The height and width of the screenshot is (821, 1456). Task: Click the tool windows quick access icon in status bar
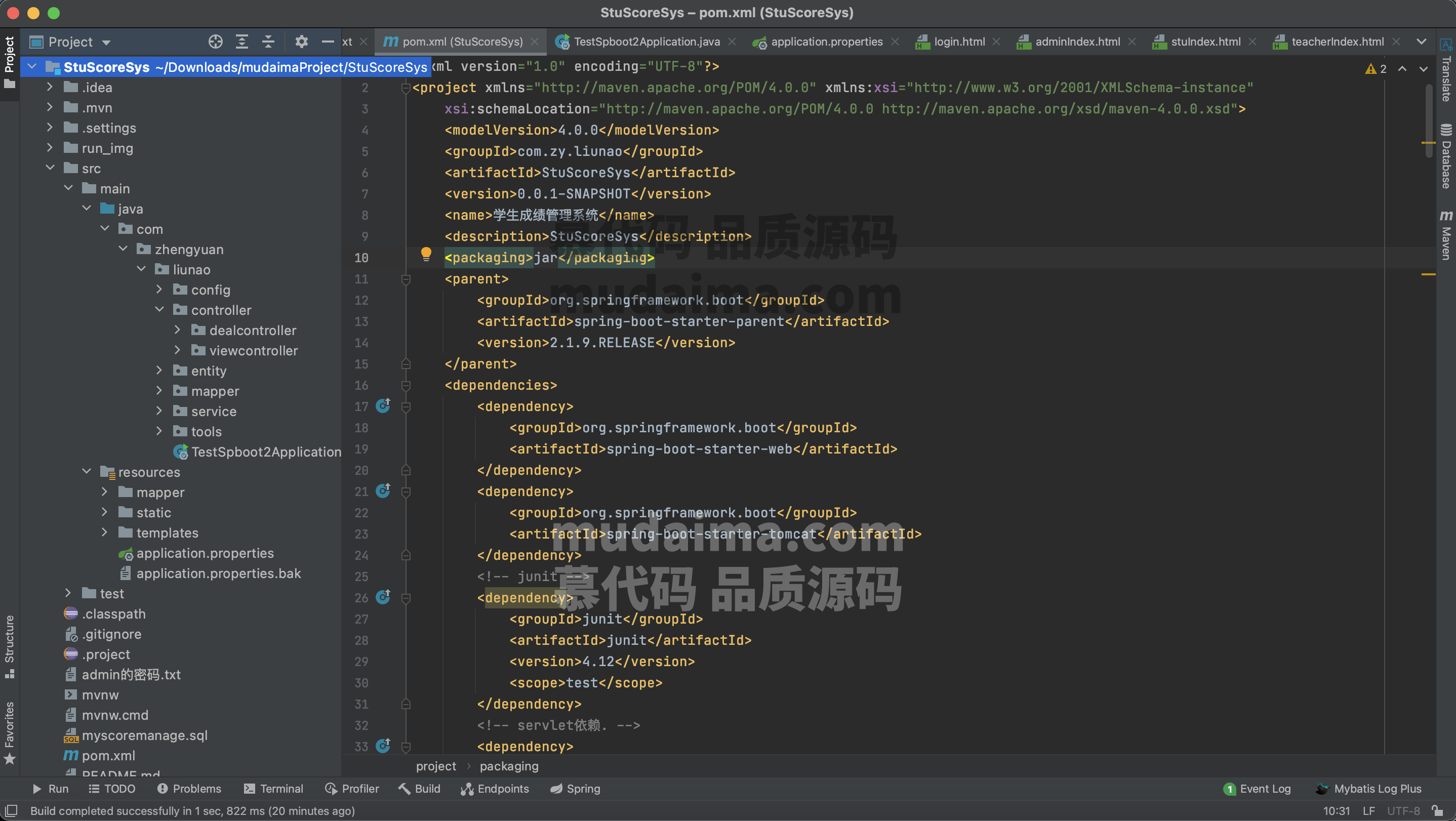pyautogui.click(x=11, y=810)
